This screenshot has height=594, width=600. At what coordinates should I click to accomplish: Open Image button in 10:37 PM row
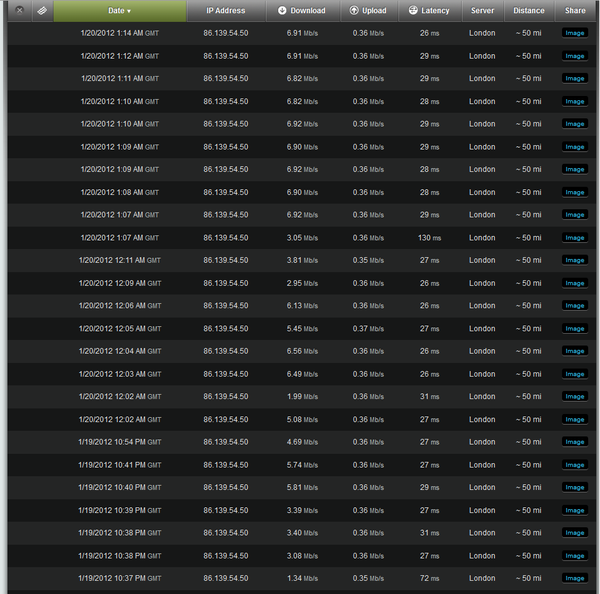(x=575, y=578)
